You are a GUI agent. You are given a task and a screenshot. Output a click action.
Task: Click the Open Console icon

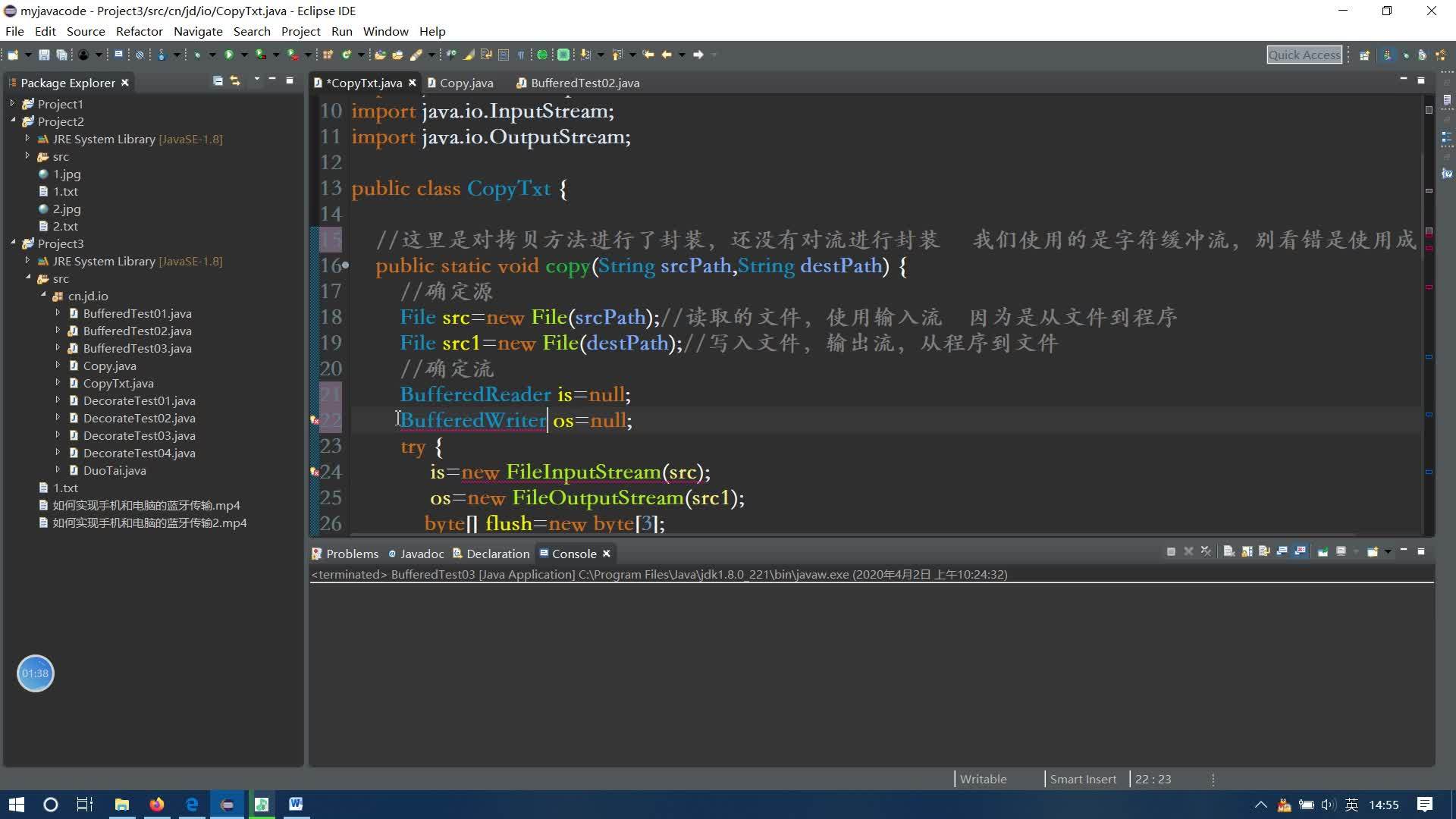(x=1372, y=551)
